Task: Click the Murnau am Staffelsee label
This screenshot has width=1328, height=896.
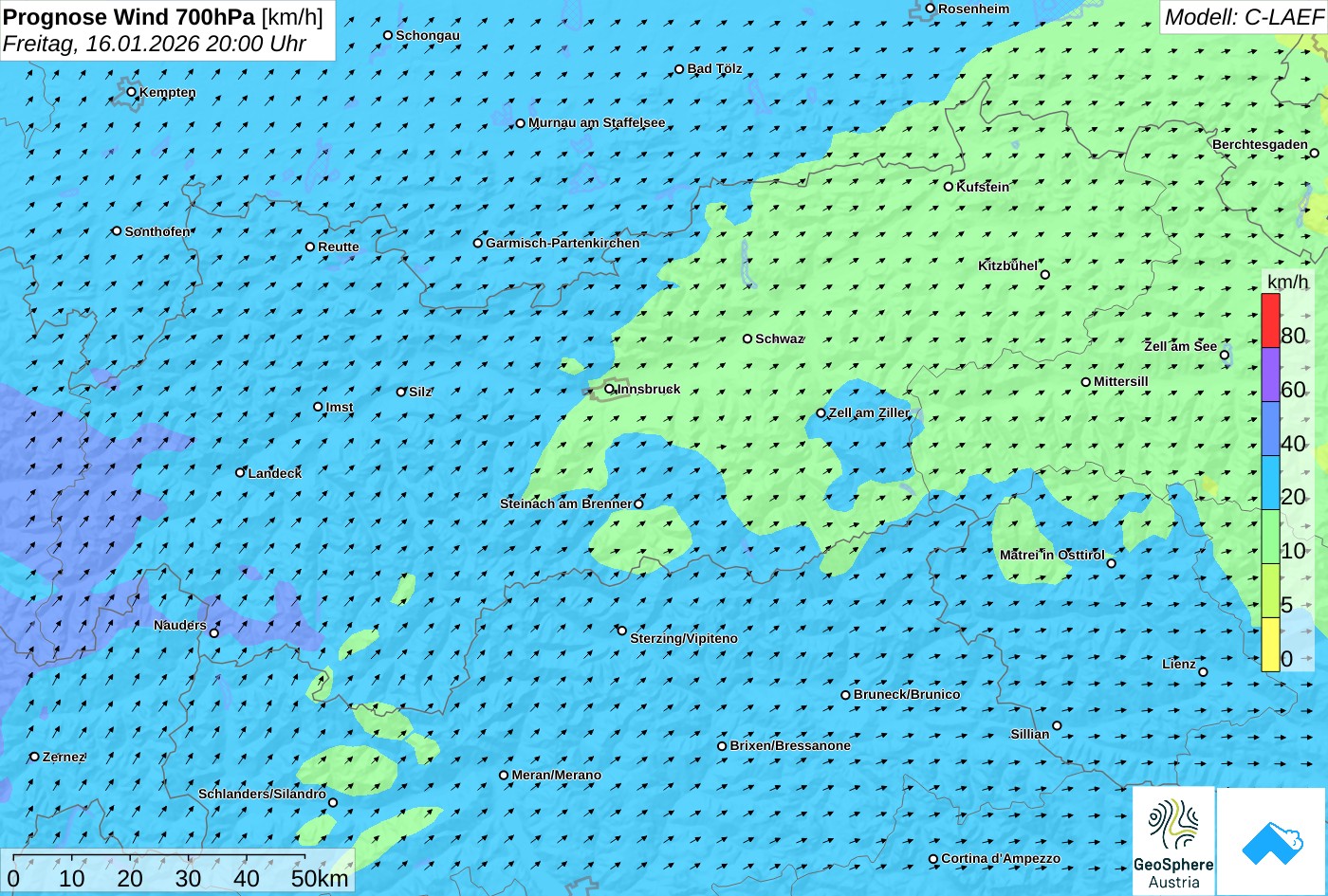Action: 597,122
